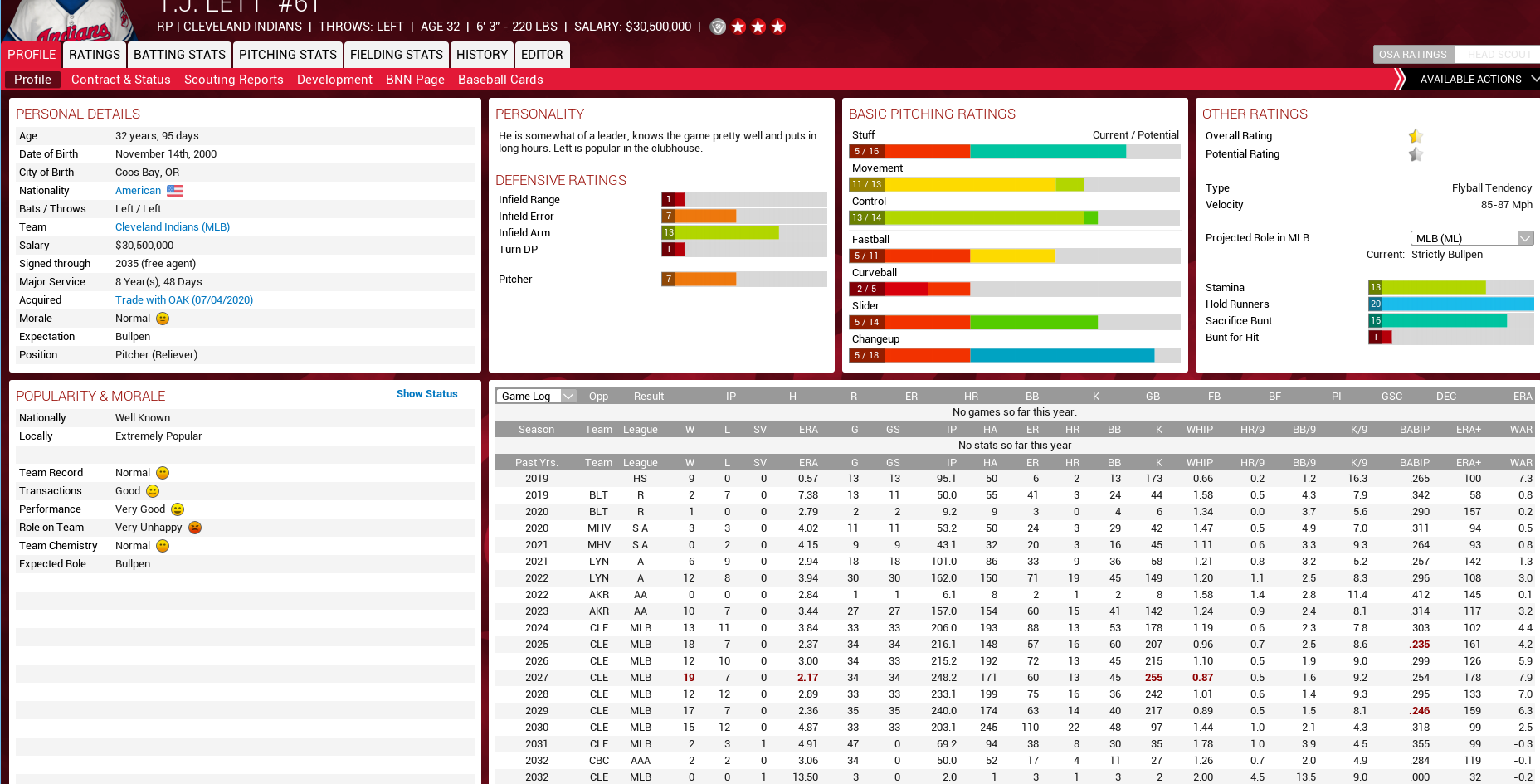Click the gold Overall Rating star

[x=1416, y=136]
